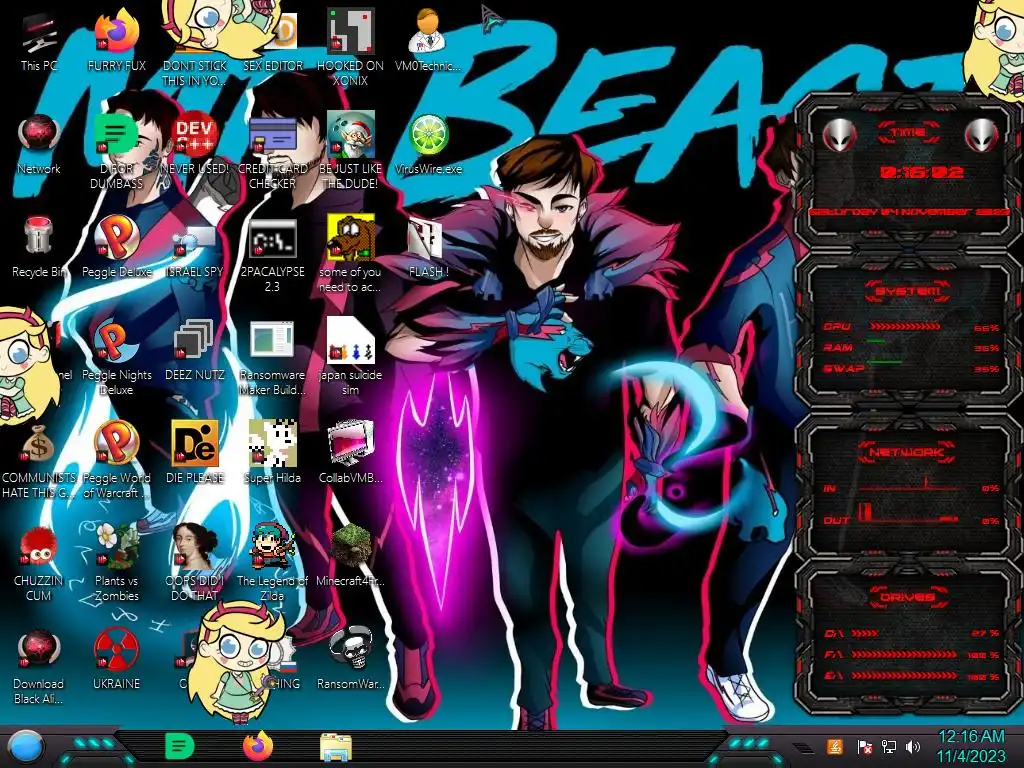The width and height of the screenshot is (1024, 768).
Task: Open the Network desktop icon
Action: pos(39,144)
